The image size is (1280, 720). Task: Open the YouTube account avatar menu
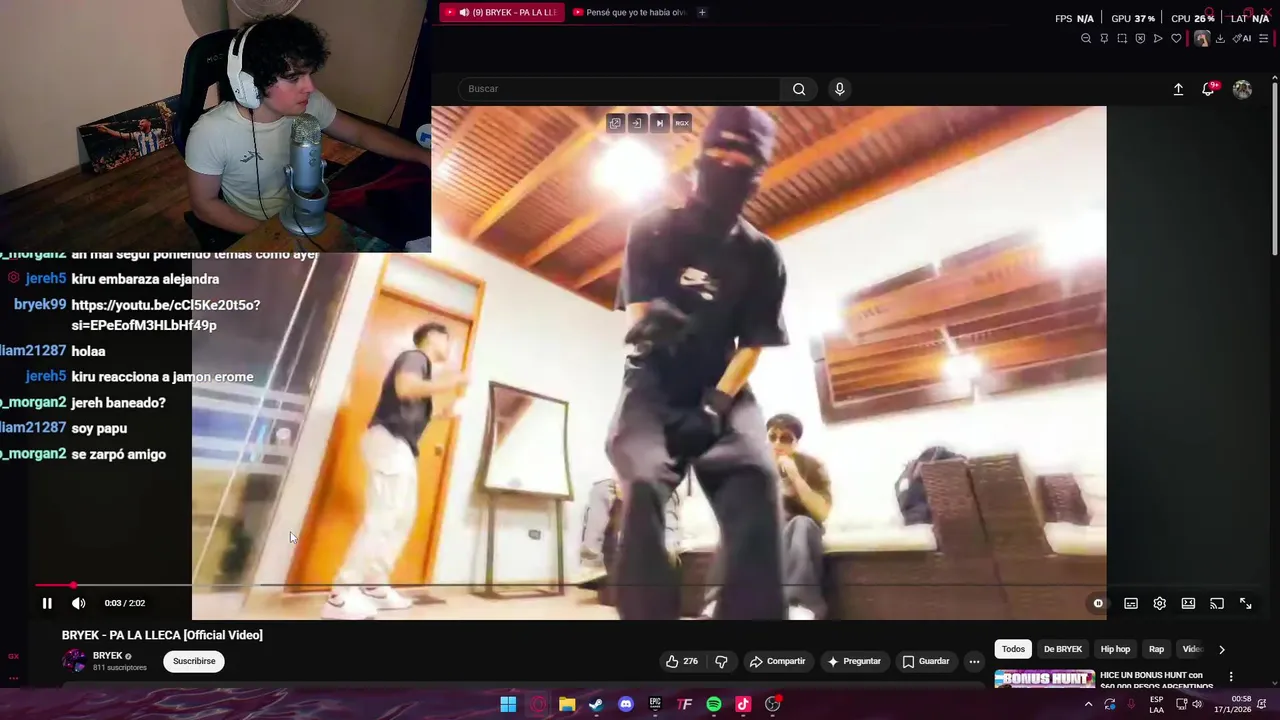tap(1242, 89)
